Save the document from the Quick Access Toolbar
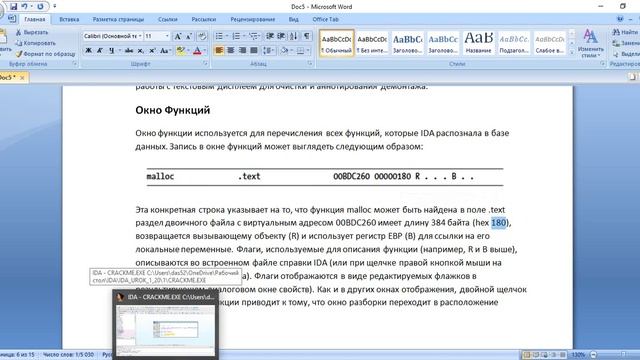Viewport: 640px width, 360px height. pyautogui.click(x=13, y=7)
